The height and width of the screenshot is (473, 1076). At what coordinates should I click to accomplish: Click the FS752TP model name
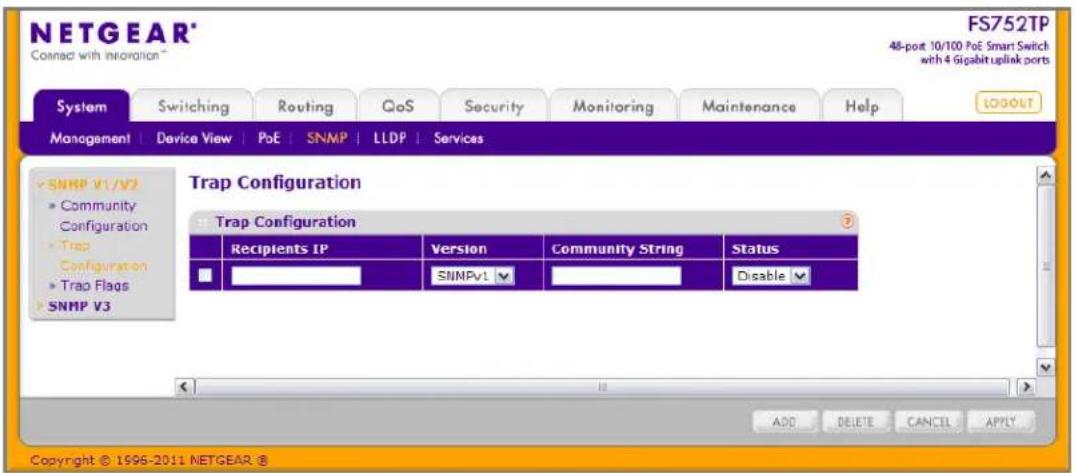click(1008, 24)
